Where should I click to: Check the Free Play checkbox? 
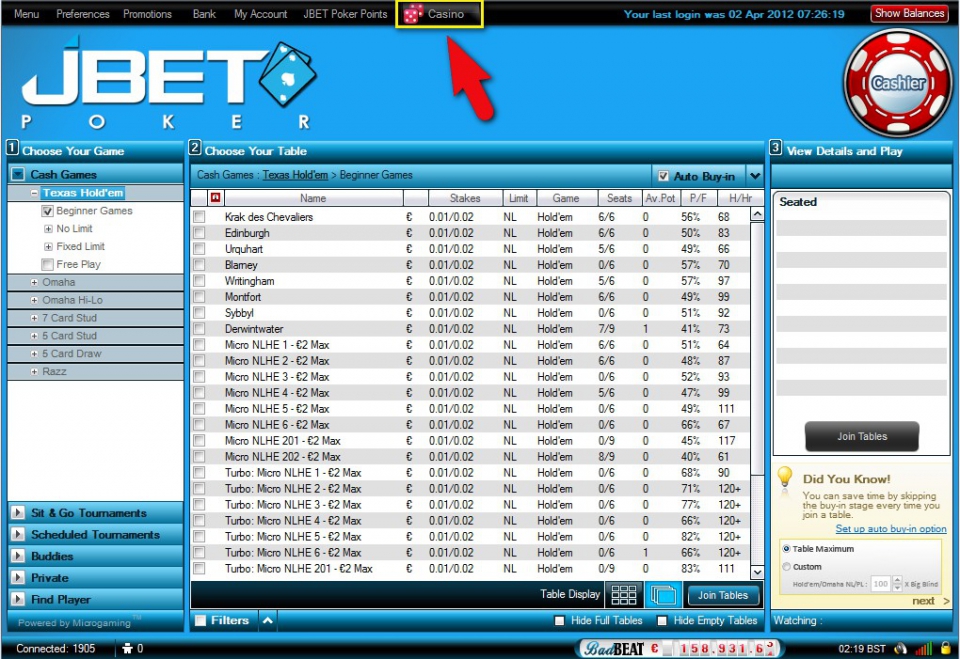(x=47, y=265)
